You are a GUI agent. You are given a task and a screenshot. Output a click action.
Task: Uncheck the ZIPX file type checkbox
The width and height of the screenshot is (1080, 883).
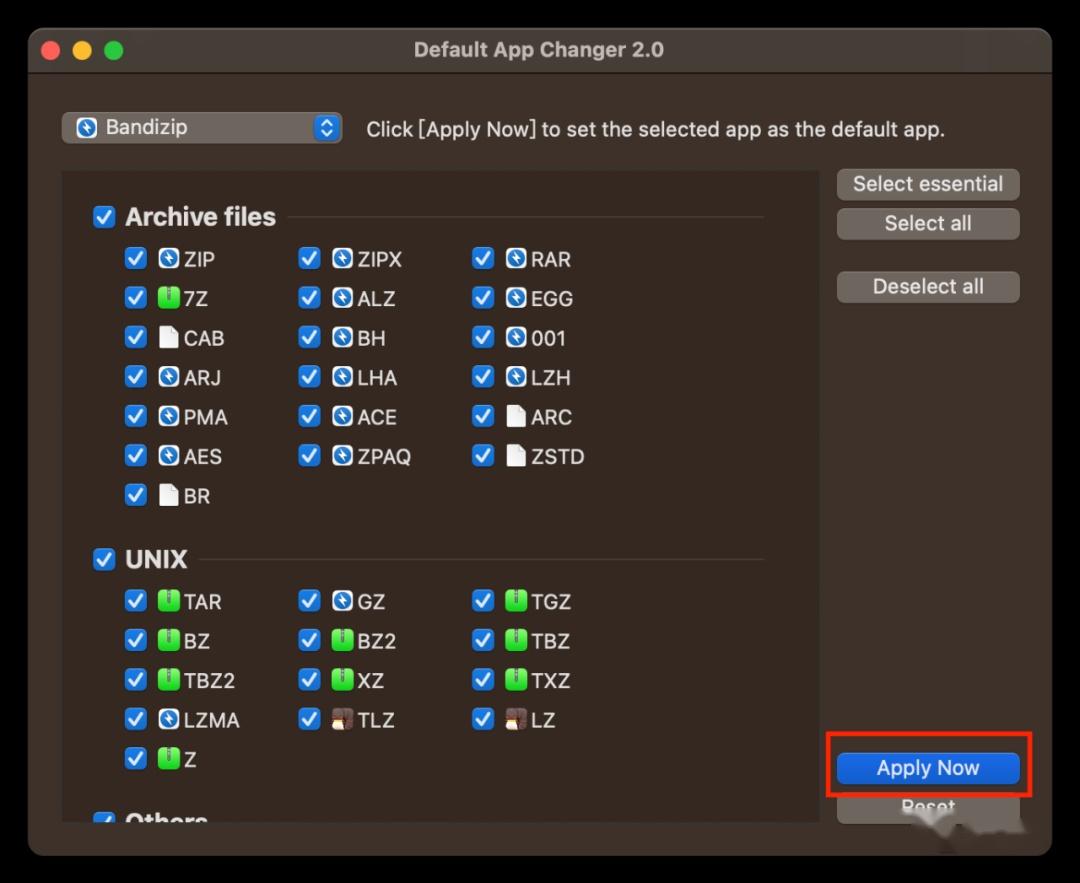[x=309, y=259]
